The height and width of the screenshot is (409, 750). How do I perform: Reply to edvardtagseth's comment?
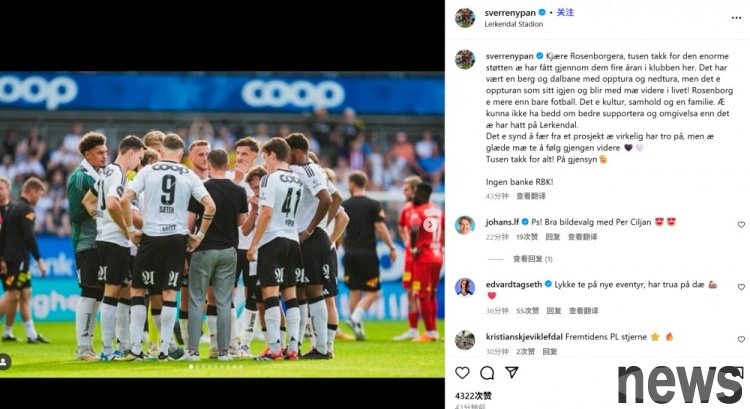[x=553, y=311]
